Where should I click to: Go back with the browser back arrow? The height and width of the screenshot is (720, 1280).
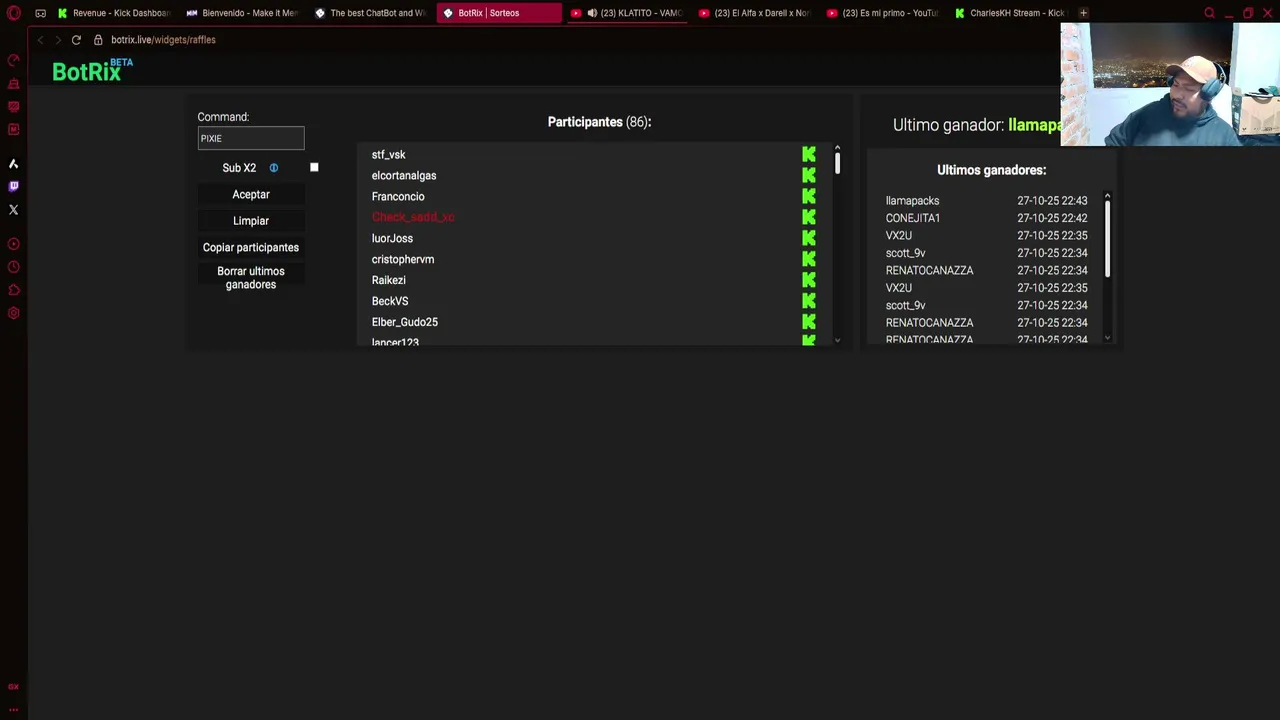coord(40,40)
